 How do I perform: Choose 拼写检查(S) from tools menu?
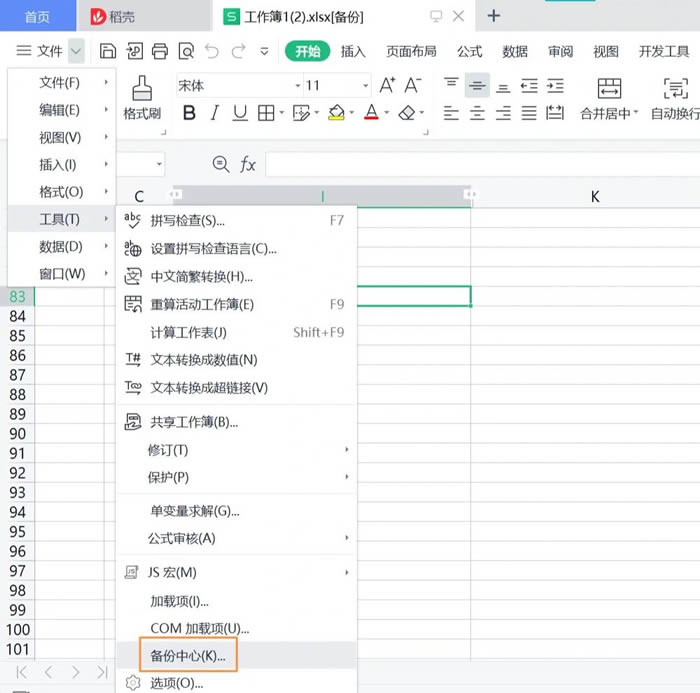(x=236, y=221)
